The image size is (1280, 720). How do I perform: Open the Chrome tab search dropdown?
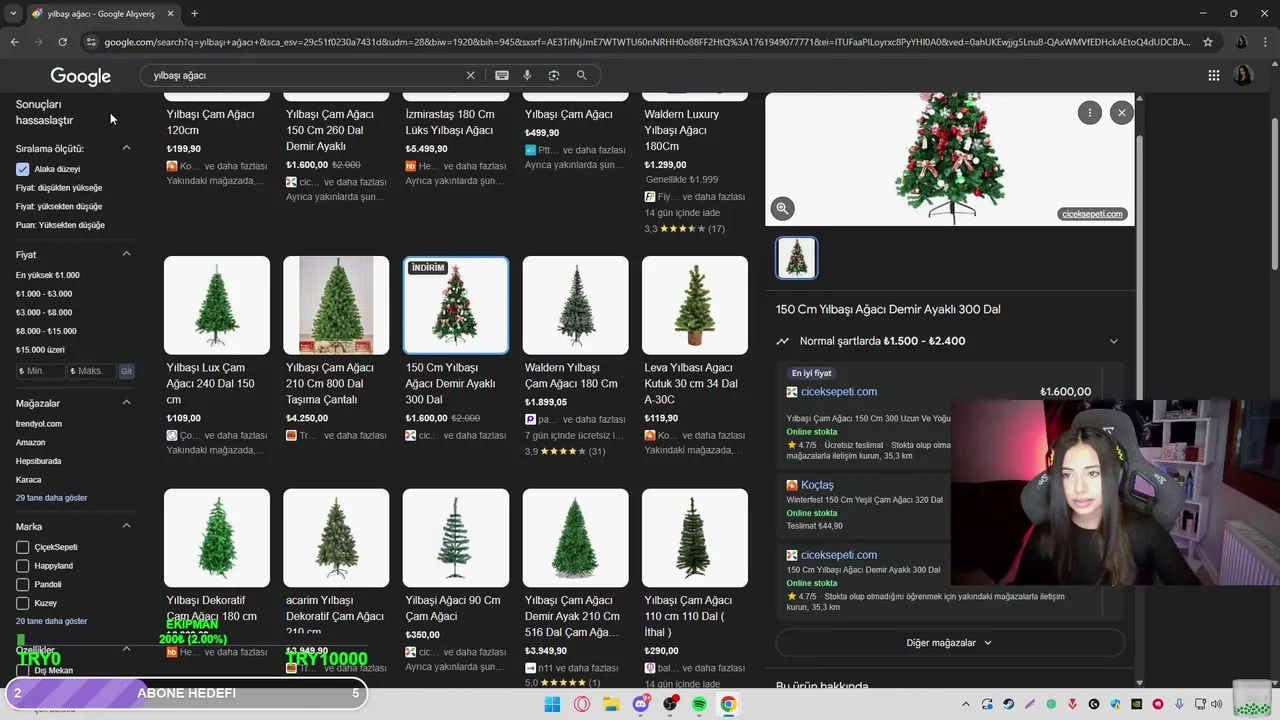point(13,14)
